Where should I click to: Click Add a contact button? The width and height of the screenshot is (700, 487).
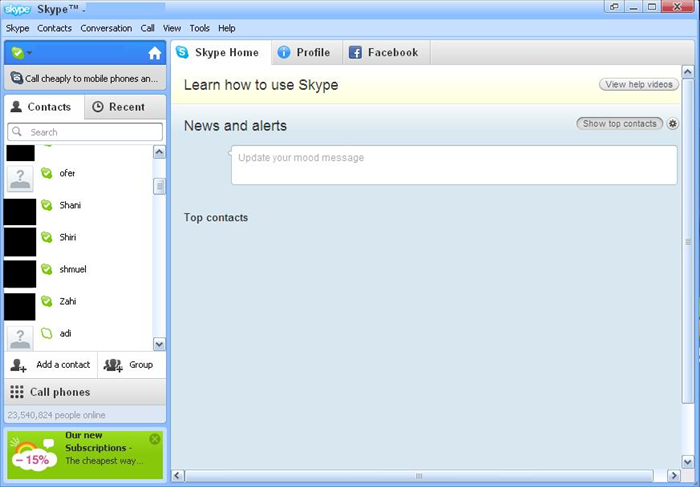[51, 365]
